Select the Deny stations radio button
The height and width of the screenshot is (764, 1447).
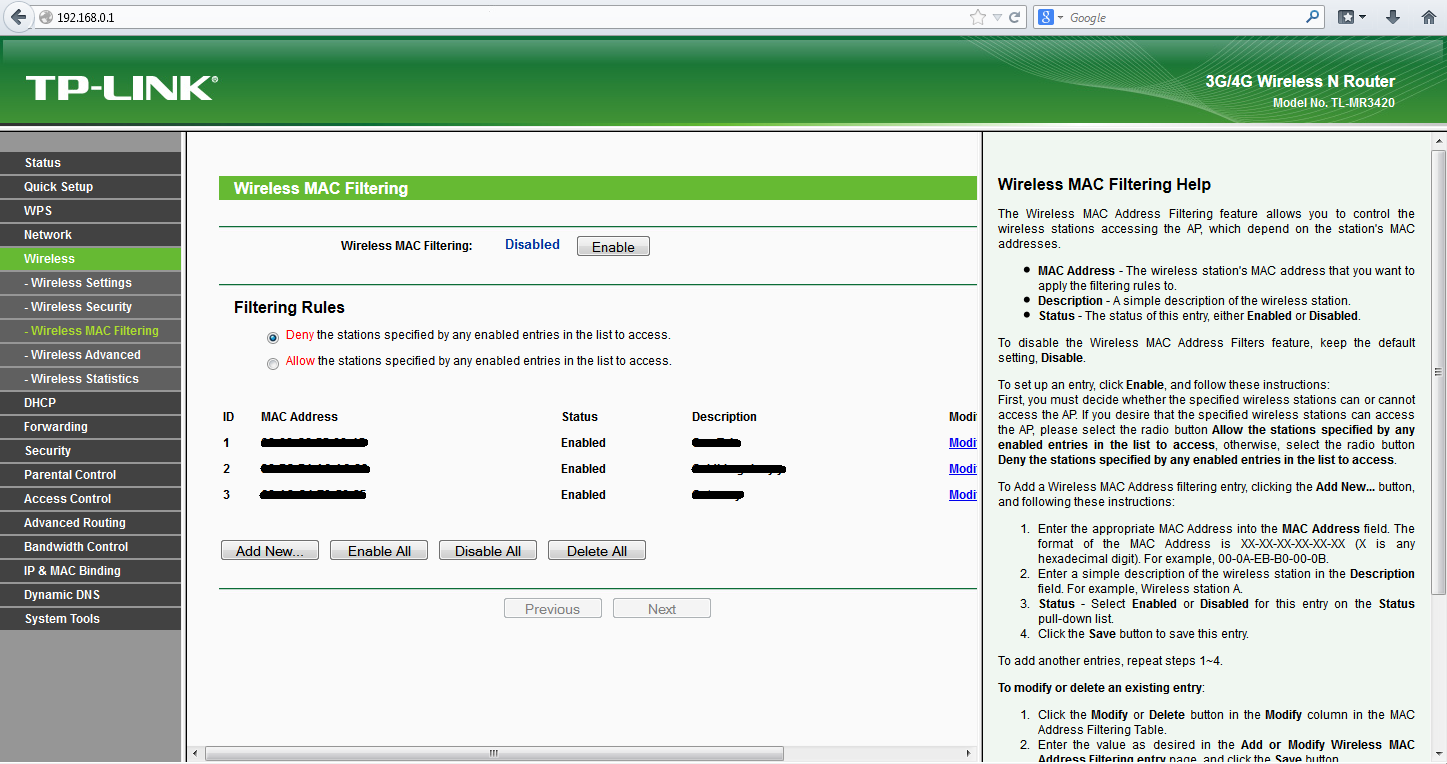273,337
